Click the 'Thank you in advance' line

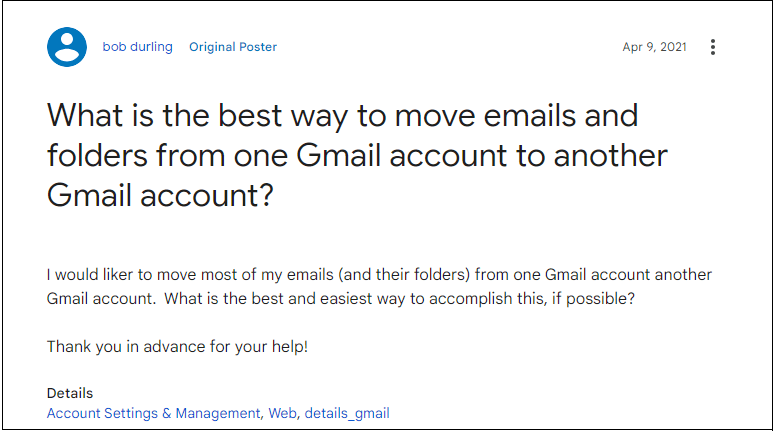click(x=177, y=346)
